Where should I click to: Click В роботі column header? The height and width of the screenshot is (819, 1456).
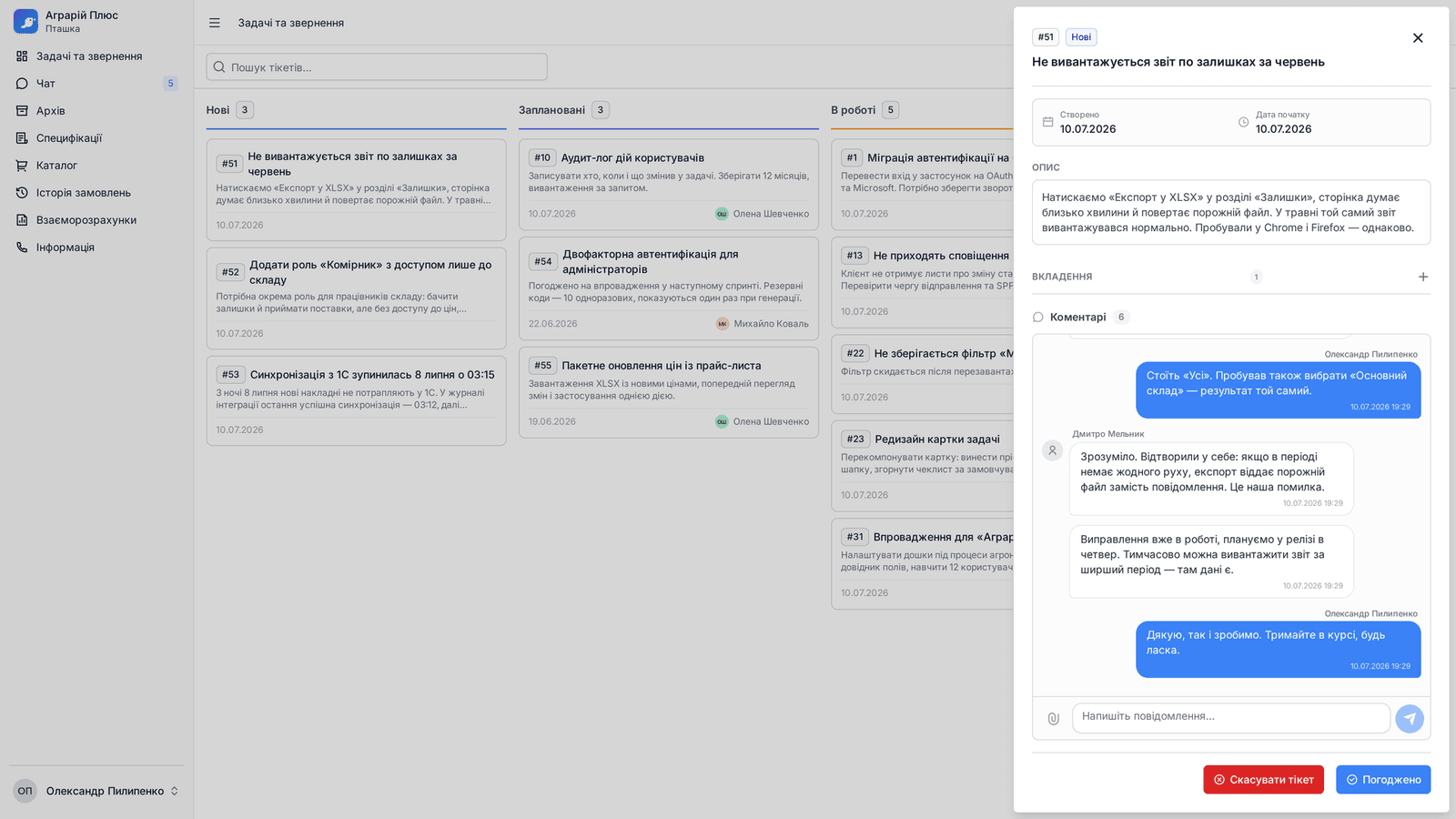point(853,110)
